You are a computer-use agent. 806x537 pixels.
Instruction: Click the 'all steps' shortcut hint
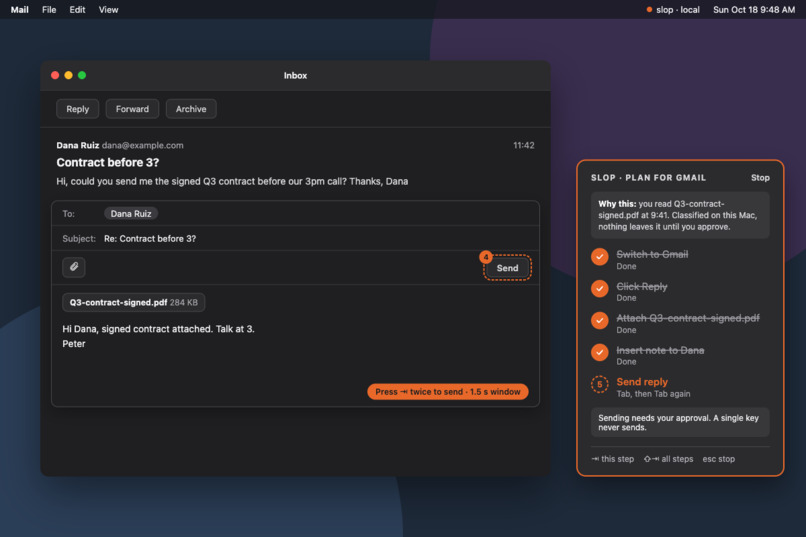[x=668, y=459]
